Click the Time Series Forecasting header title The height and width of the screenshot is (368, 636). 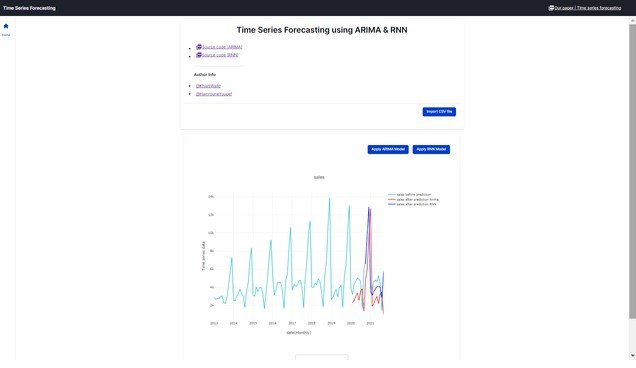[x=29, y=8]
